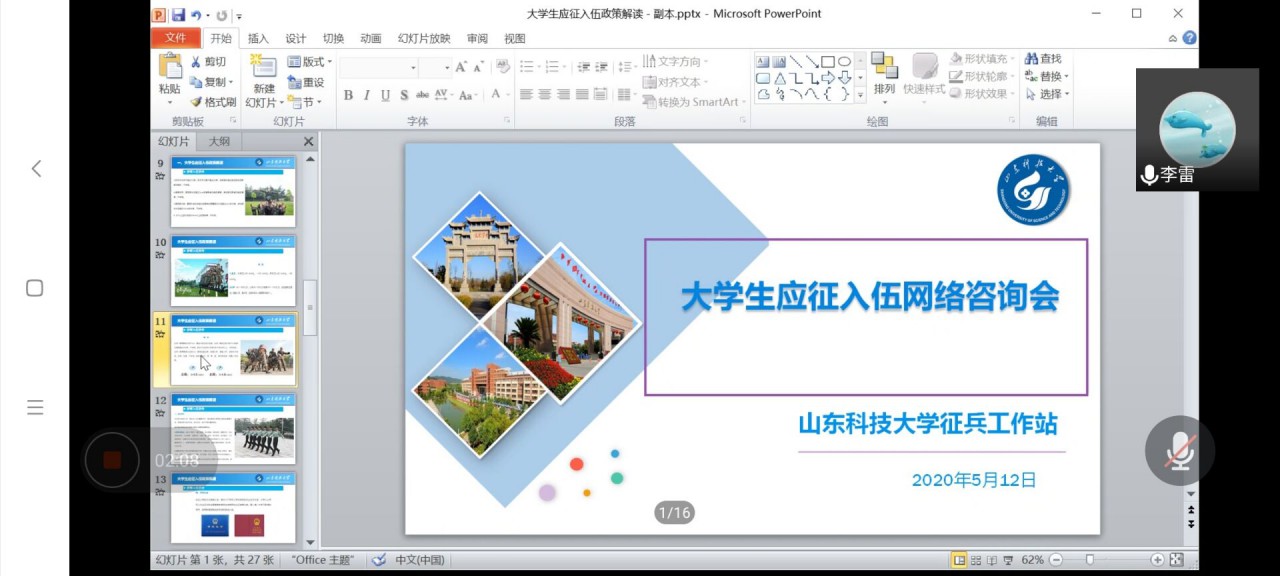Click the Find (查找) binoculars icon

coord(1031,59)
